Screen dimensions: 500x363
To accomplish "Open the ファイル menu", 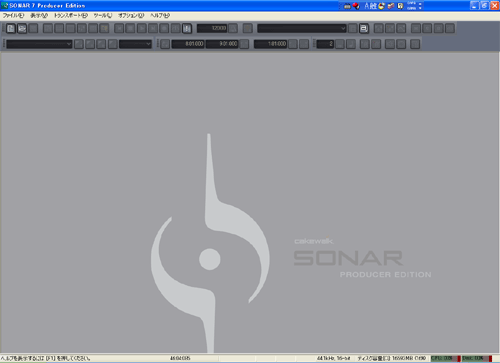I will (13, 16).
